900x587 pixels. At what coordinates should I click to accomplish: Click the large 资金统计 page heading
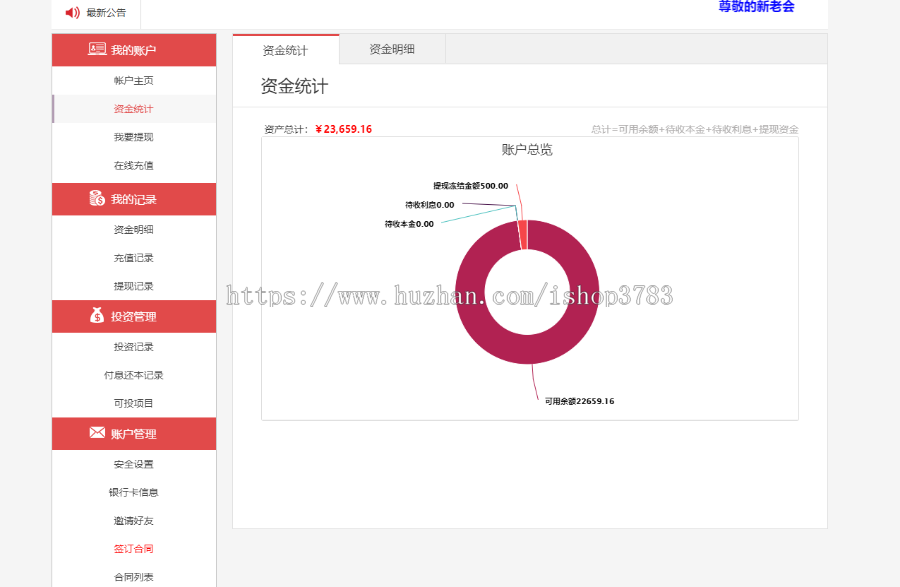coord(294,87)
